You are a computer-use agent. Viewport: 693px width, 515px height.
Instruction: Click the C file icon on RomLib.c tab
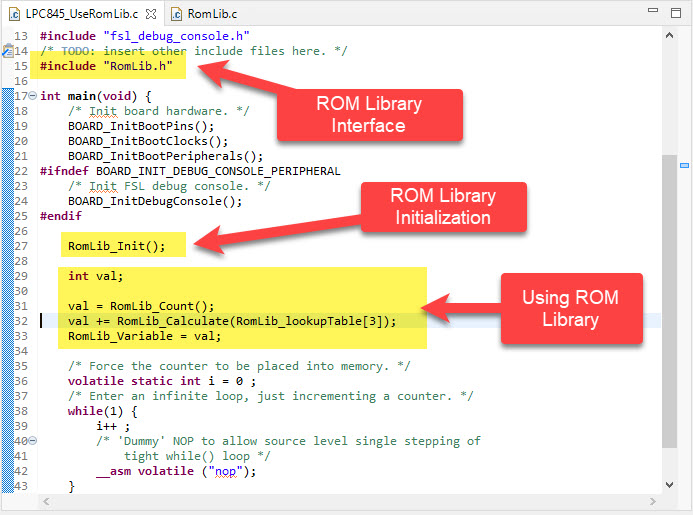coord(176,15)
